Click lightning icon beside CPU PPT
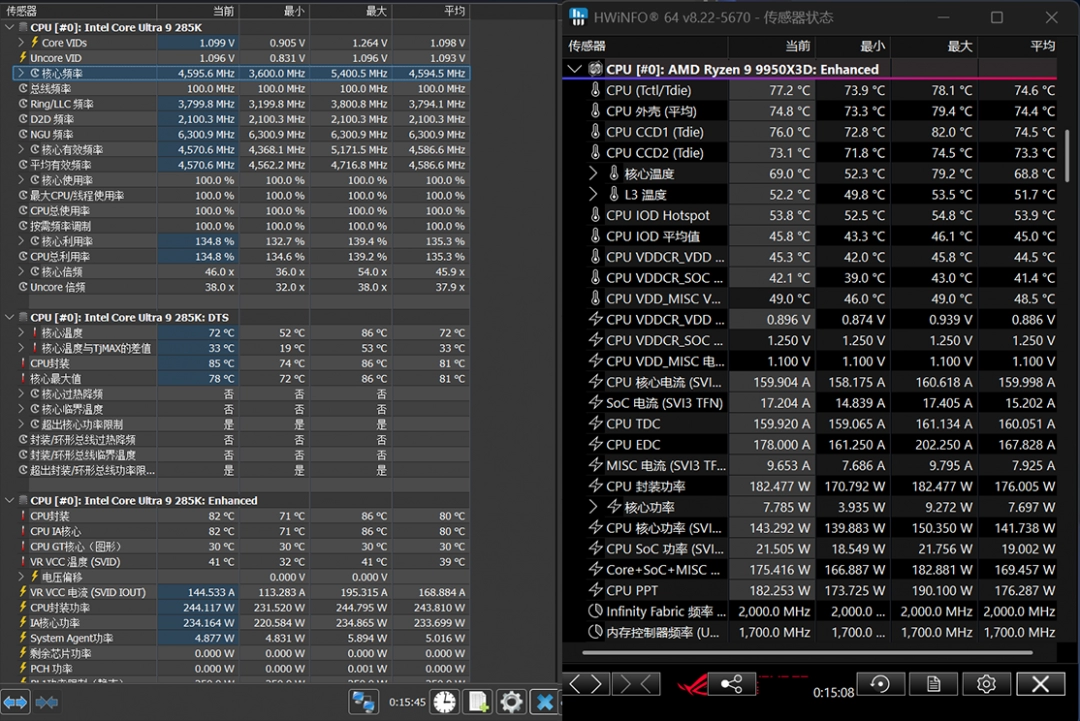 click(x=596, y=590)
